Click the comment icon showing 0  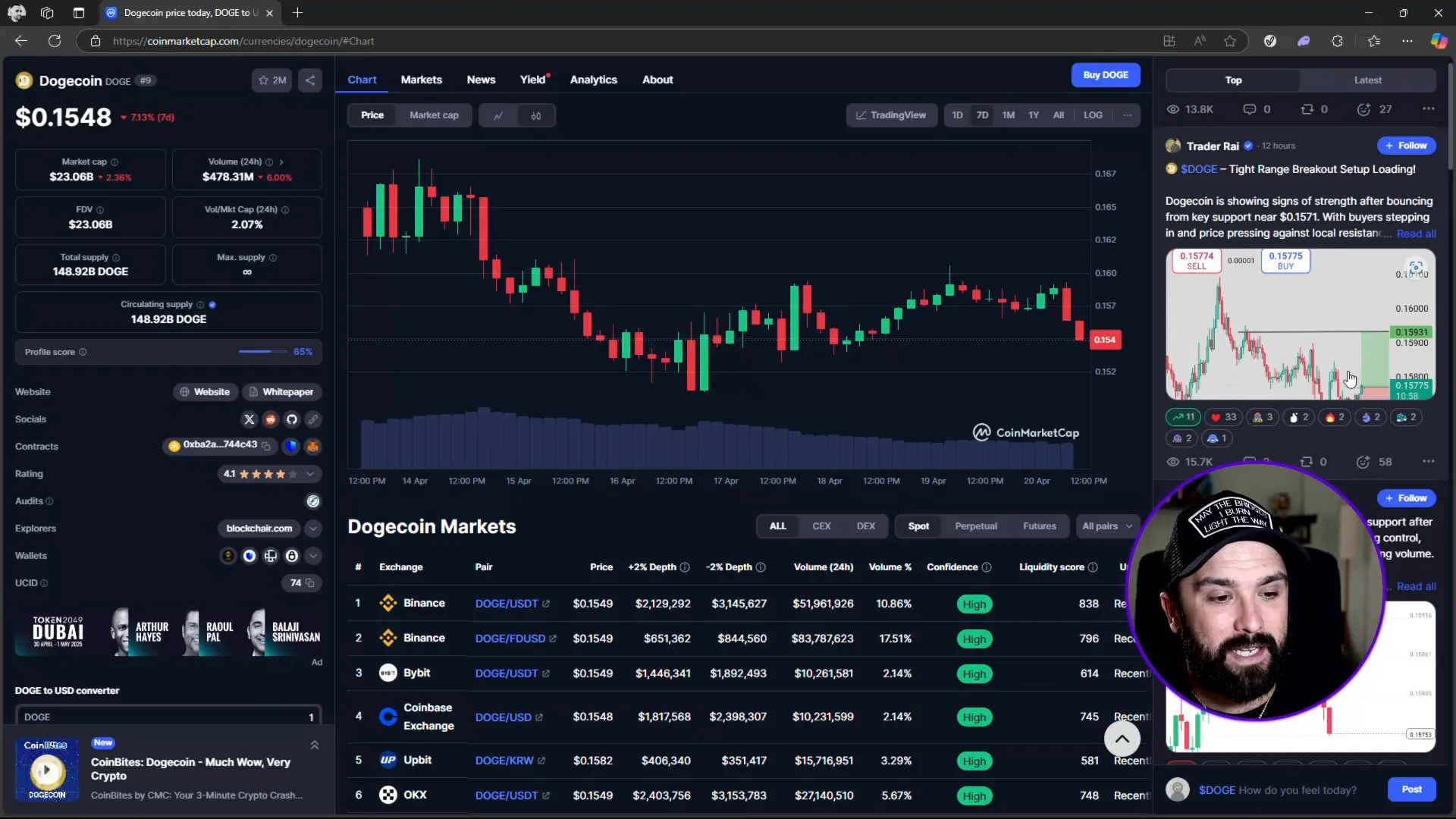pyautogui.click(x=1250, y=109)
